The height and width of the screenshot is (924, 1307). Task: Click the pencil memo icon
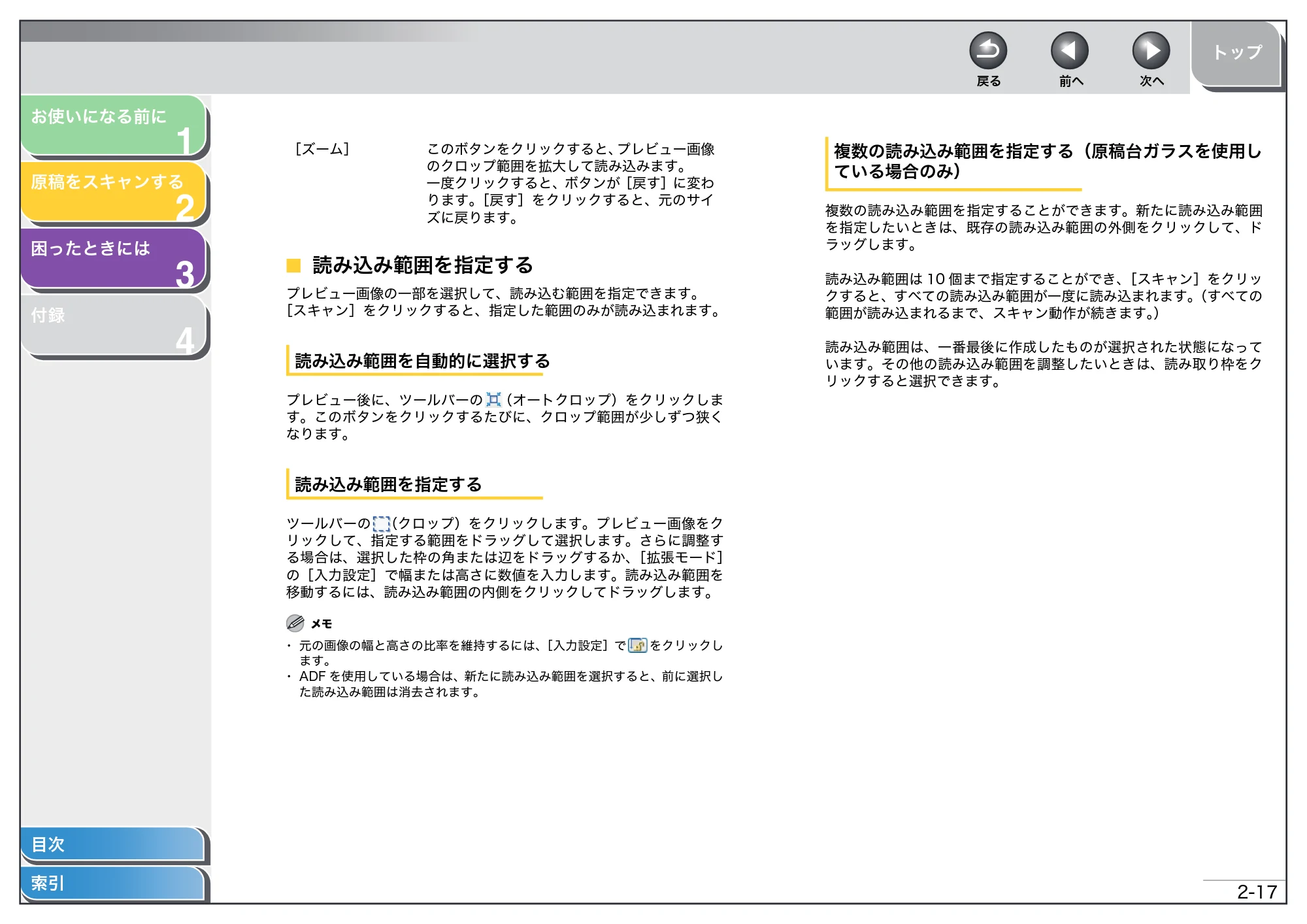tap(295, 623)
